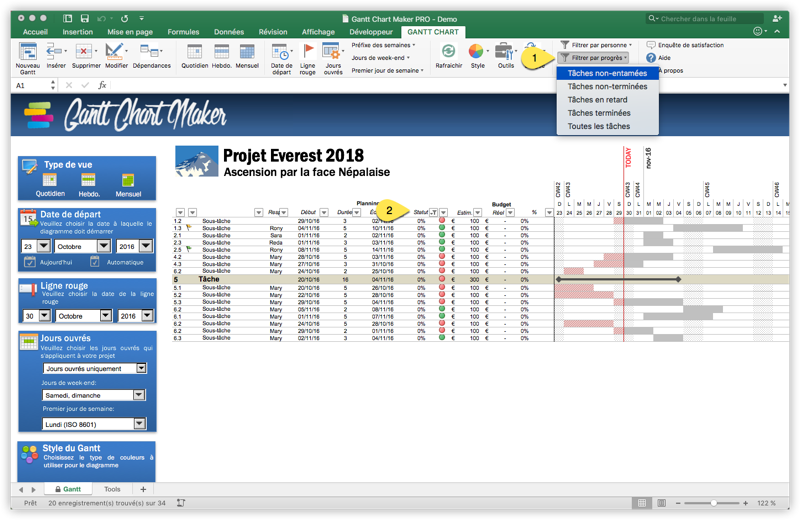Open Jours ouvrés uniquement combo box
The width and height of the screenshot is (800, 520).
point(141,368)
